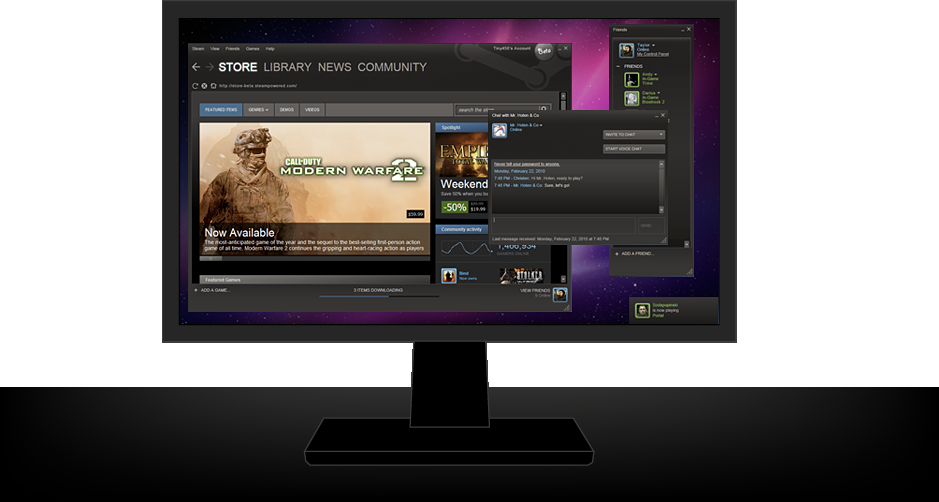Click the store page scroll-up arrow

tap(563, 96)
